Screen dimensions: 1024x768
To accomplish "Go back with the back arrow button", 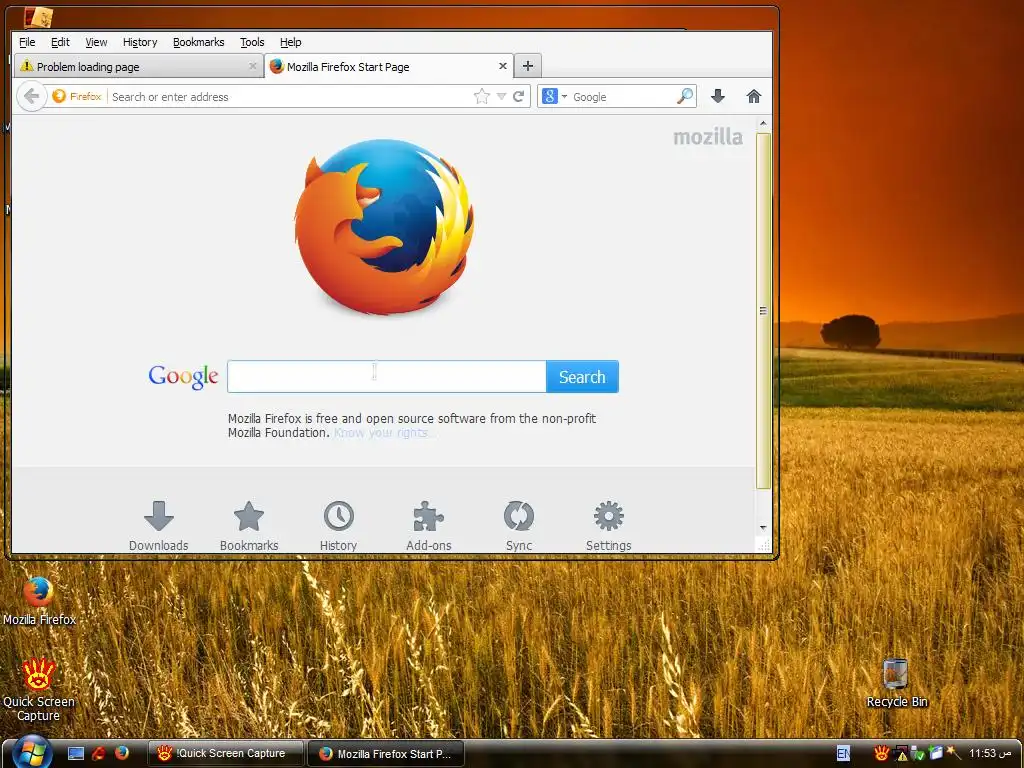I will pos(31,97).
